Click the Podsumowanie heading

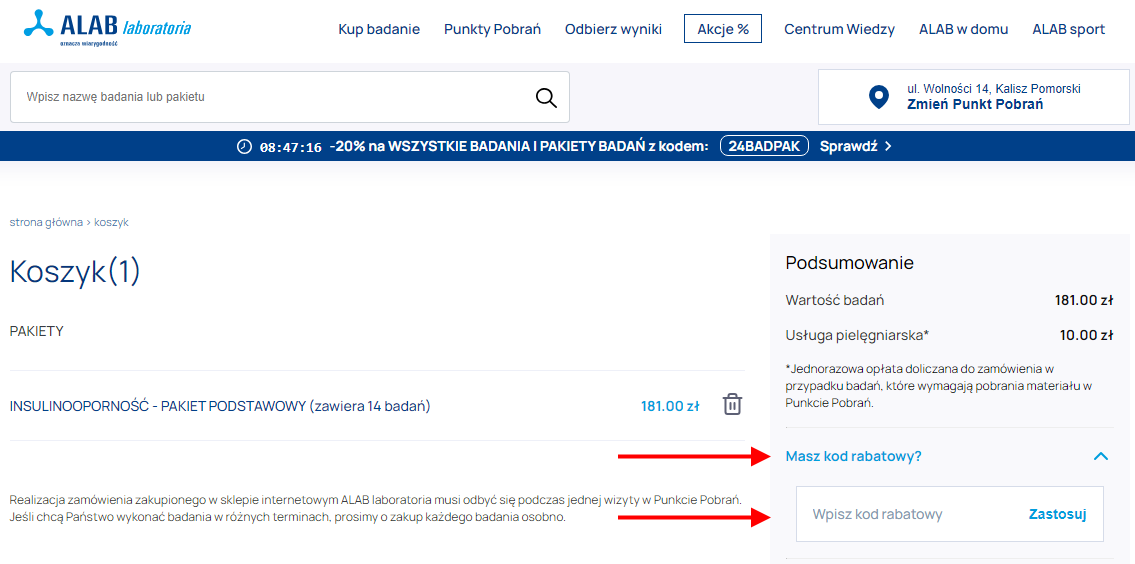(850, 263)
